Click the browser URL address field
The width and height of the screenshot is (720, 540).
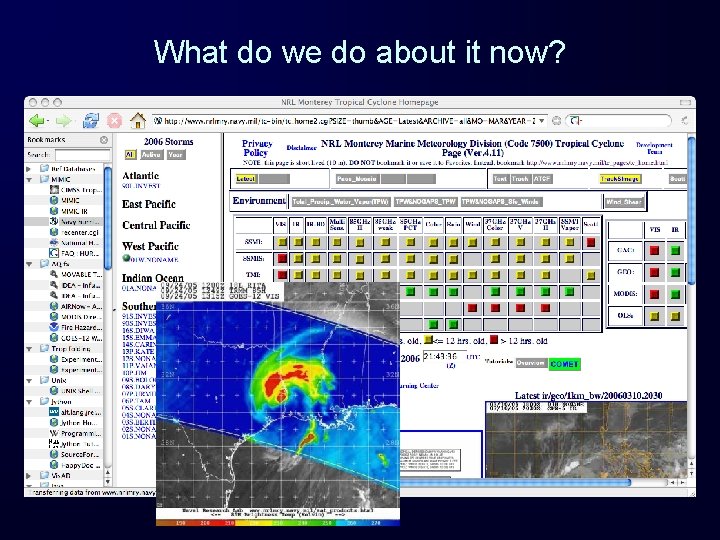pos(350,121)
